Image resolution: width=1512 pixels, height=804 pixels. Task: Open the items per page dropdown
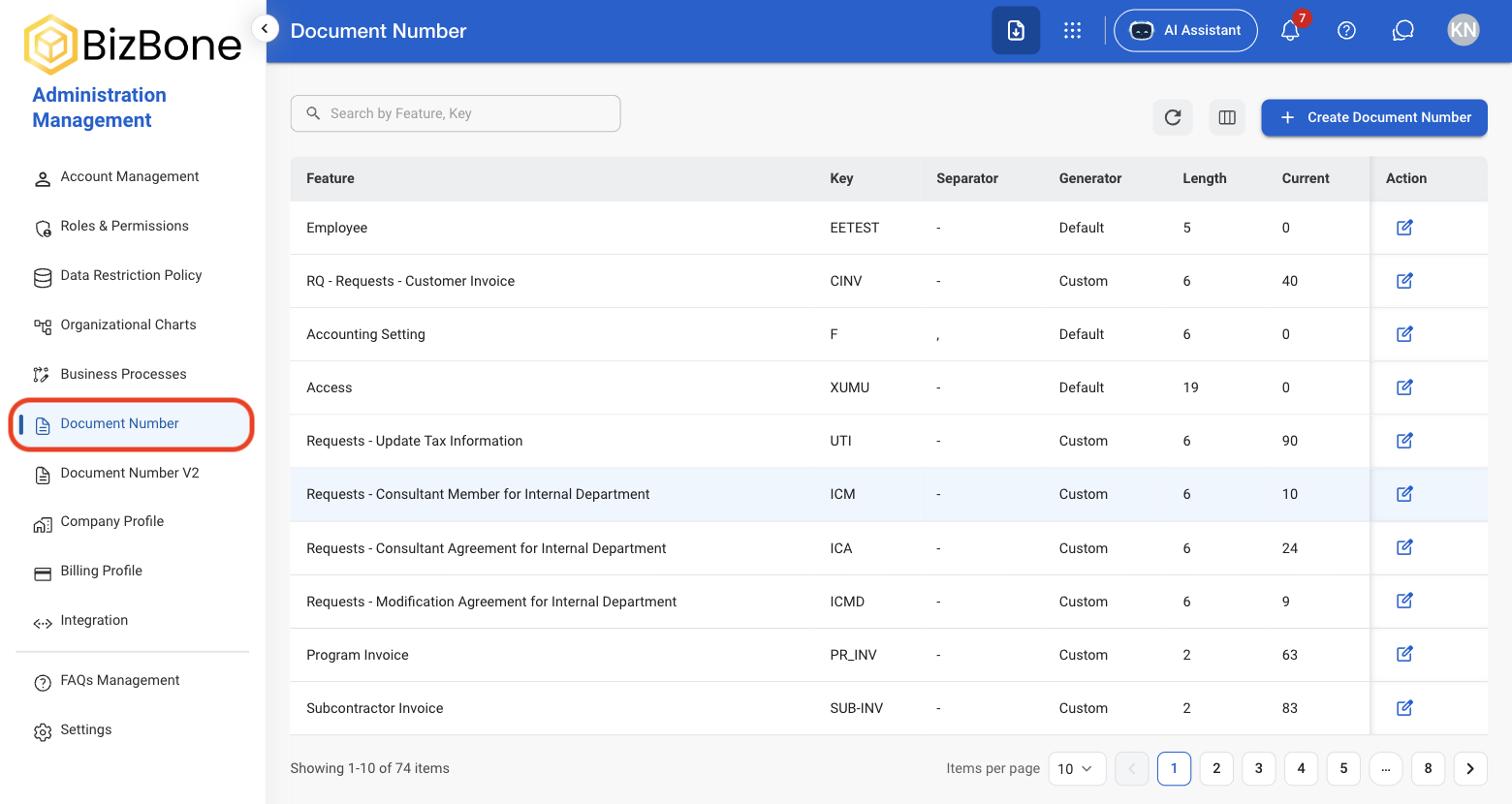pos(1077,768)
